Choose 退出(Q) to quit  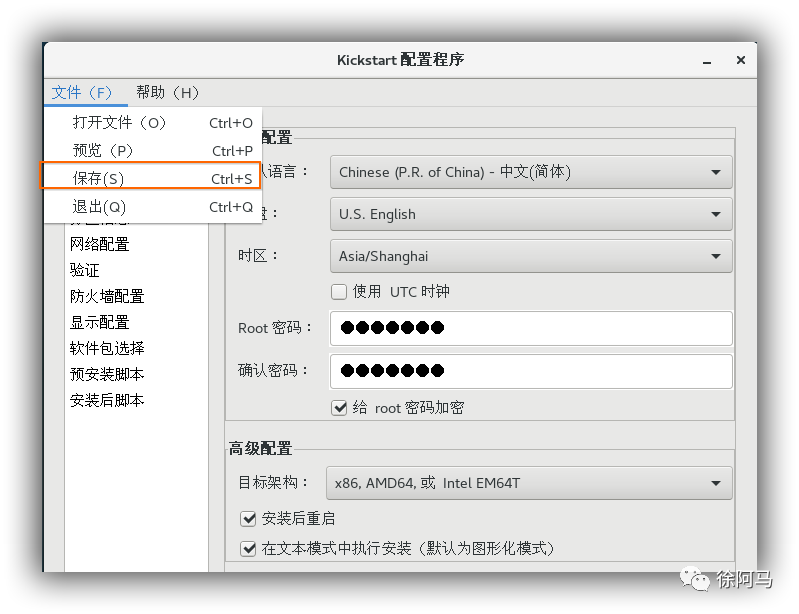[153, 207]
